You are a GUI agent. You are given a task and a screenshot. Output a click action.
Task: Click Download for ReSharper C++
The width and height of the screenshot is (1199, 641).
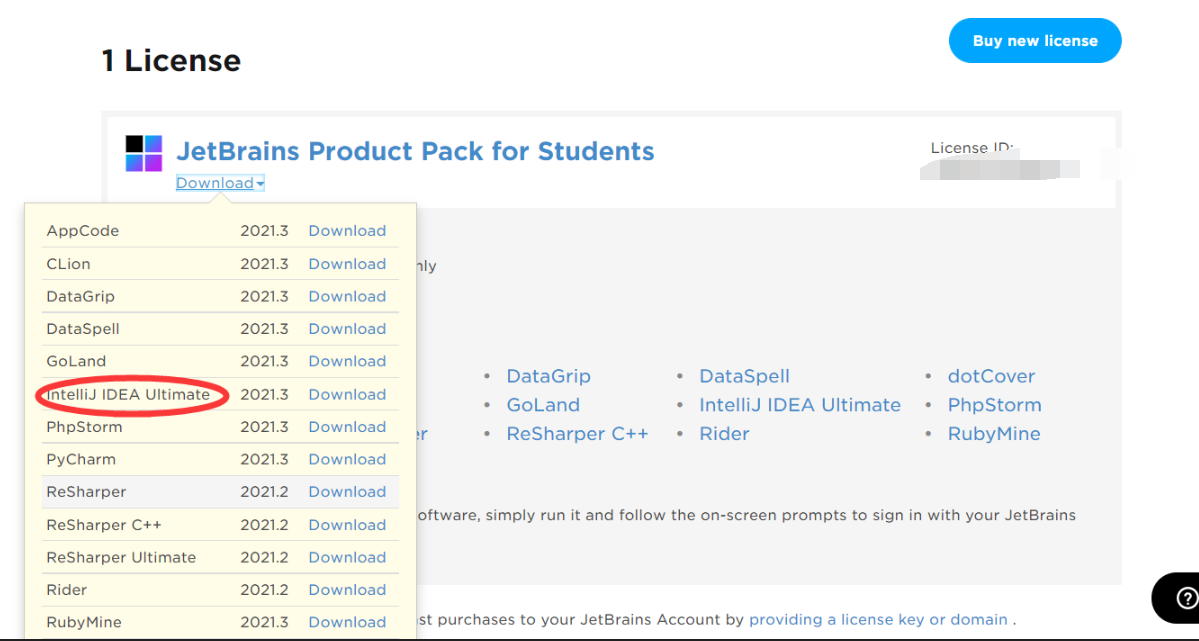(347, 525)
